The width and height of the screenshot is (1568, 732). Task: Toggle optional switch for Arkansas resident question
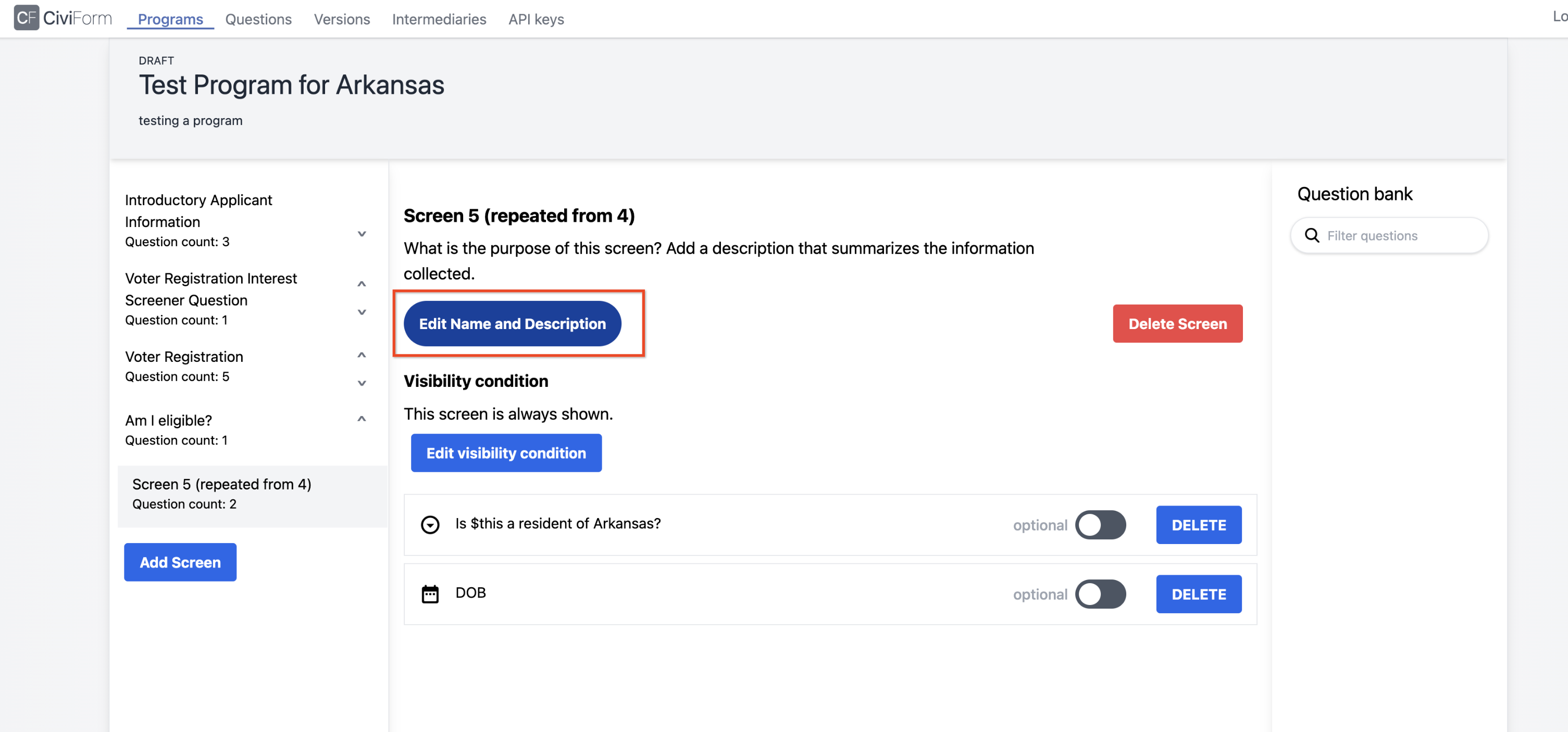[1100, 524]
